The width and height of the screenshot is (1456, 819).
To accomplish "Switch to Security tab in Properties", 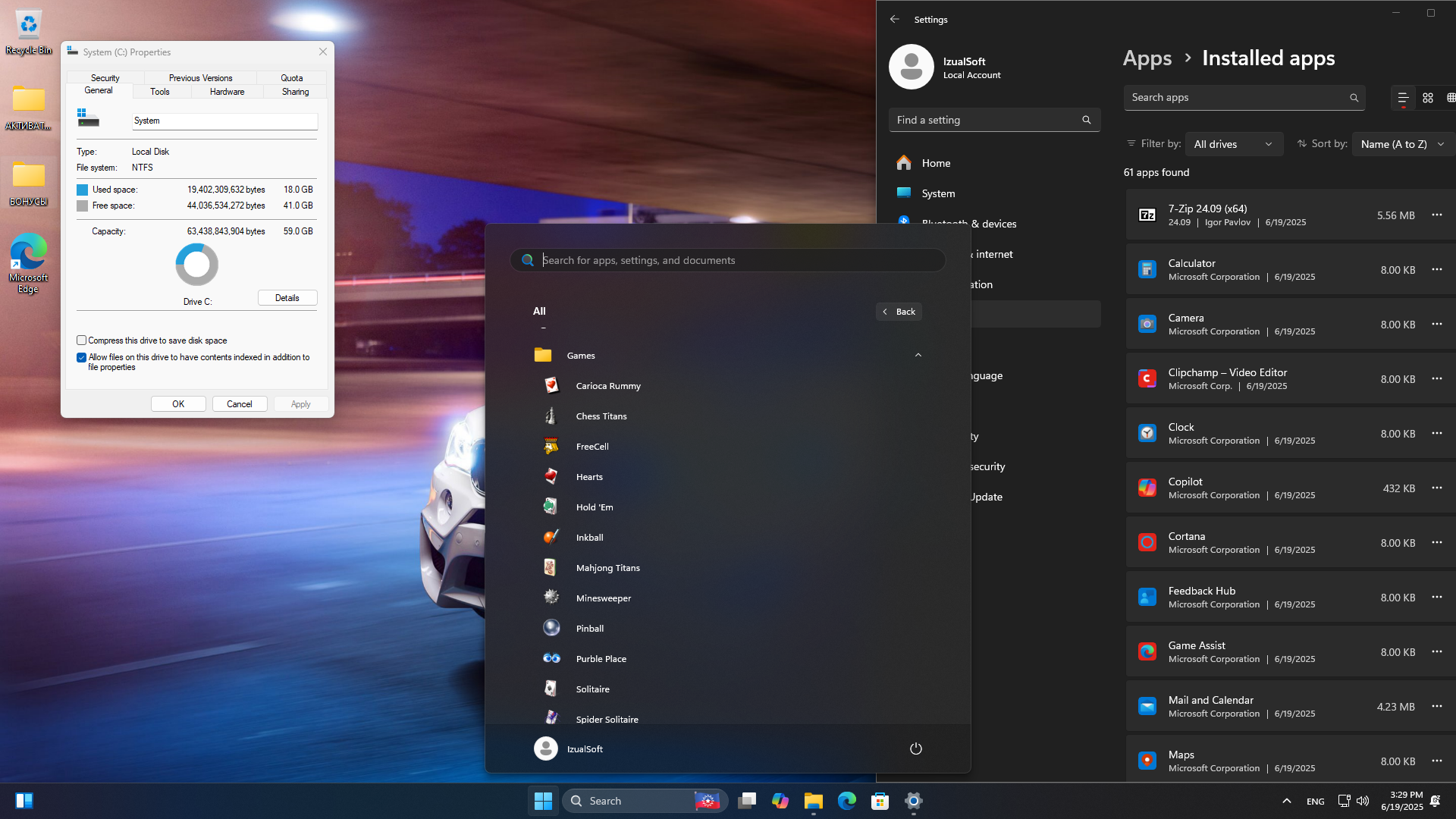I will pyautogui.click(x=105, y=77).
